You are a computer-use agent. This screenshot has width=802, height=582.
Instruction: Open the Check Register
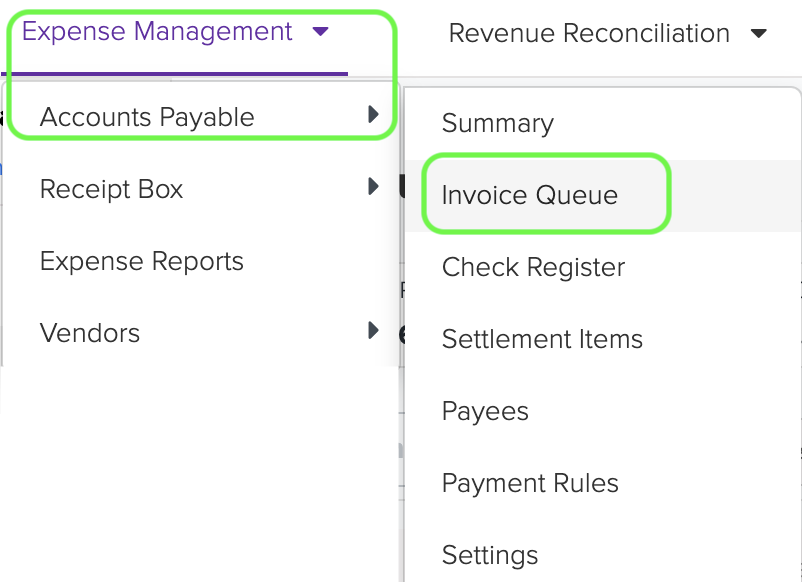point(532,267)
